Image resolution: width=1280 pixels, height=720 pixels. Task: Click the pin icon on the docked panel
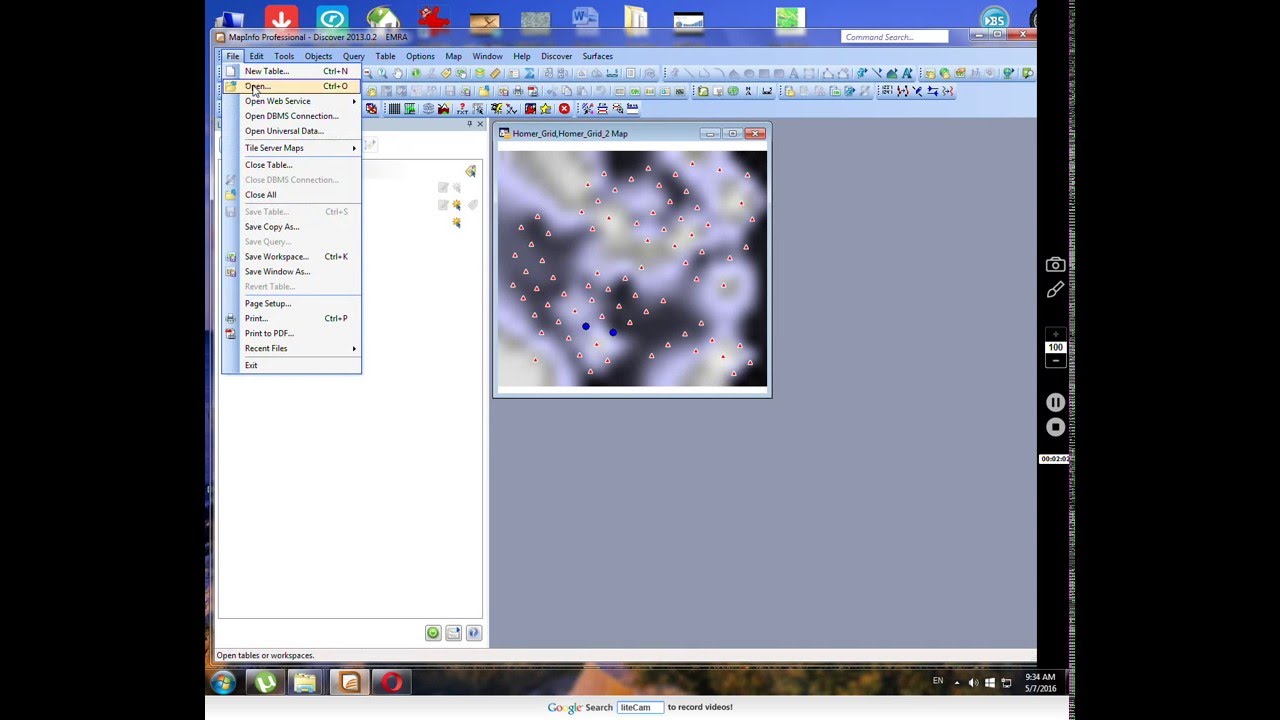tap(470, 124)
